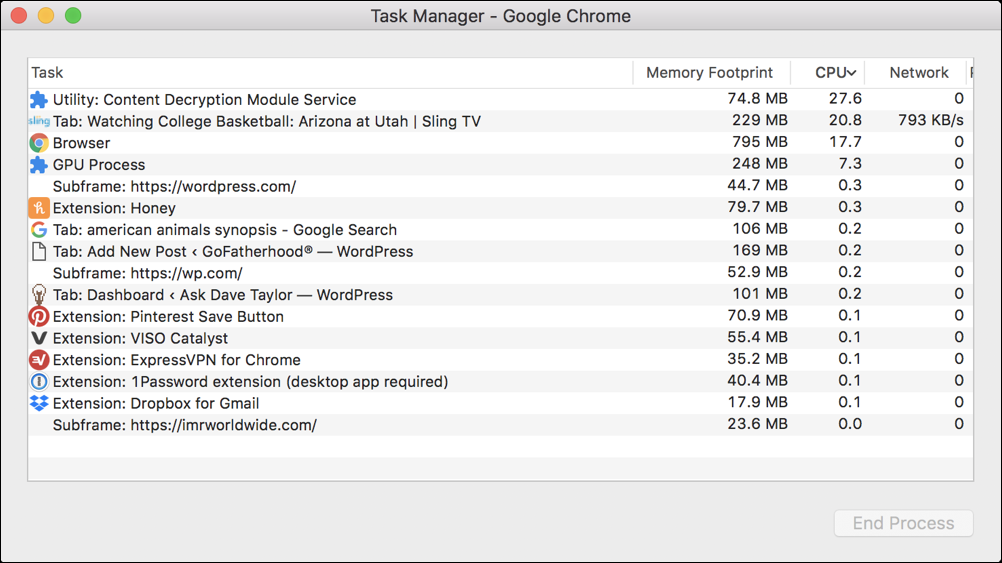The image size is (1002, 563).
Task: Maximize the Task Manager window
Action: point(73,15)
